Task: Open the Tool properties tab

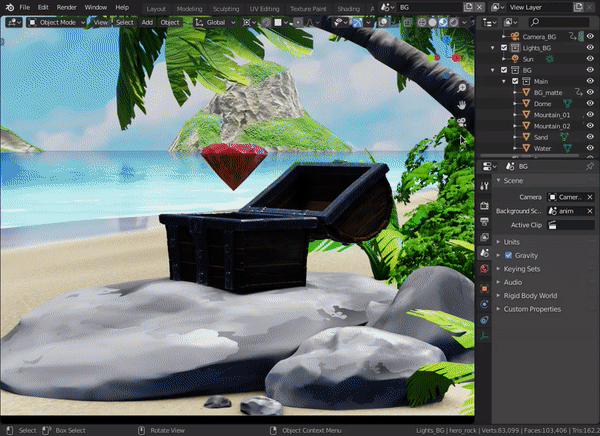Action: point(484,186)
